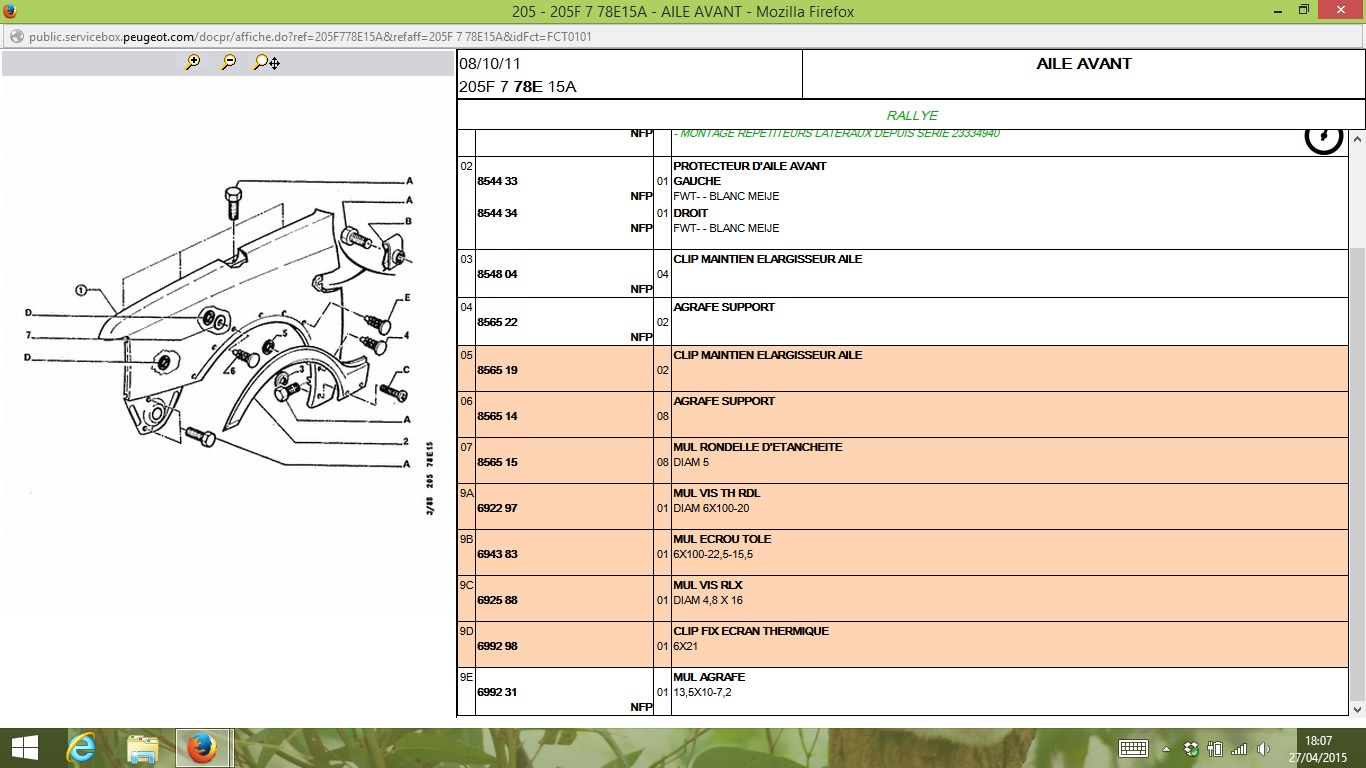The height and width of the screenshot is (768, 1366).
Task: Show hidden system tray icons
Action: pyautogui.click(x=1166, y=749)
